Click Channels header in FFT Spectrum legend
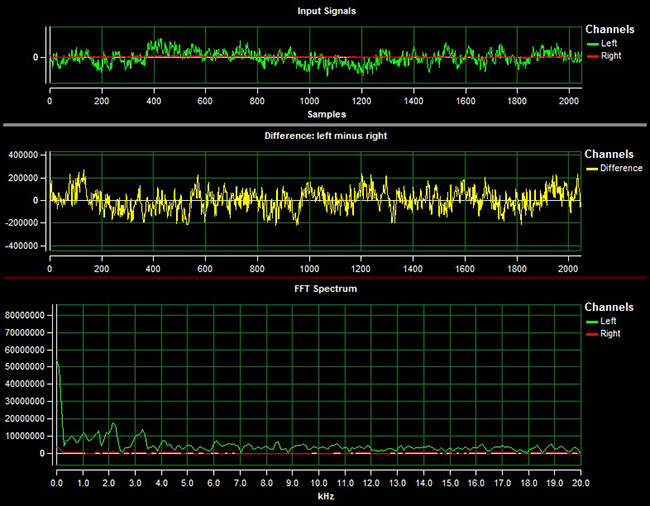 click(x=609, y=307)
